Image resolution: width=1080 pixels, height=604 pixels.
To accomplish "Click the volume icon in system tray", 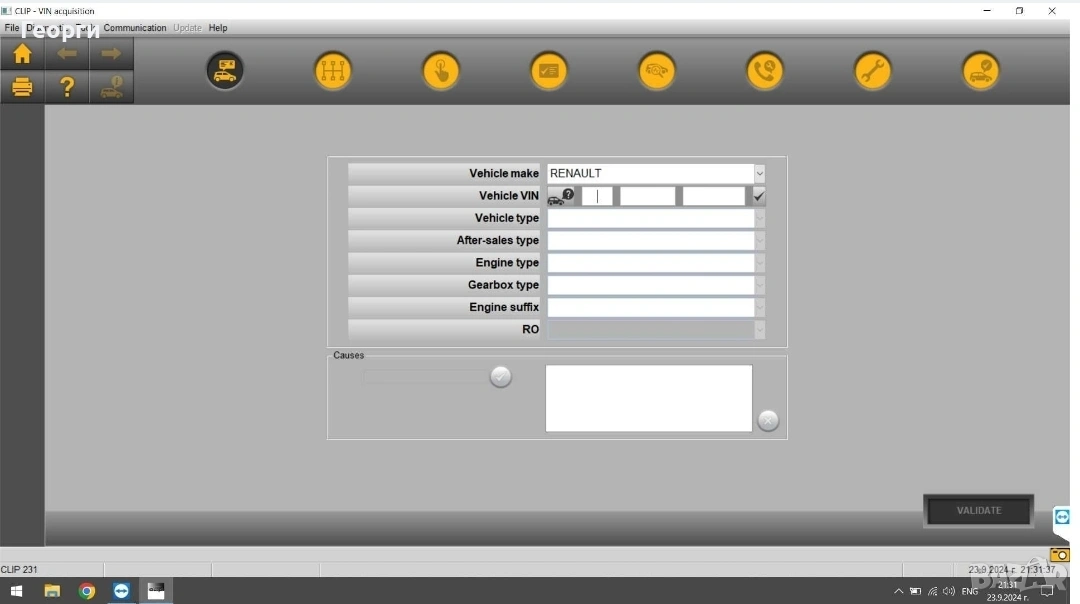I will point(949,591).
